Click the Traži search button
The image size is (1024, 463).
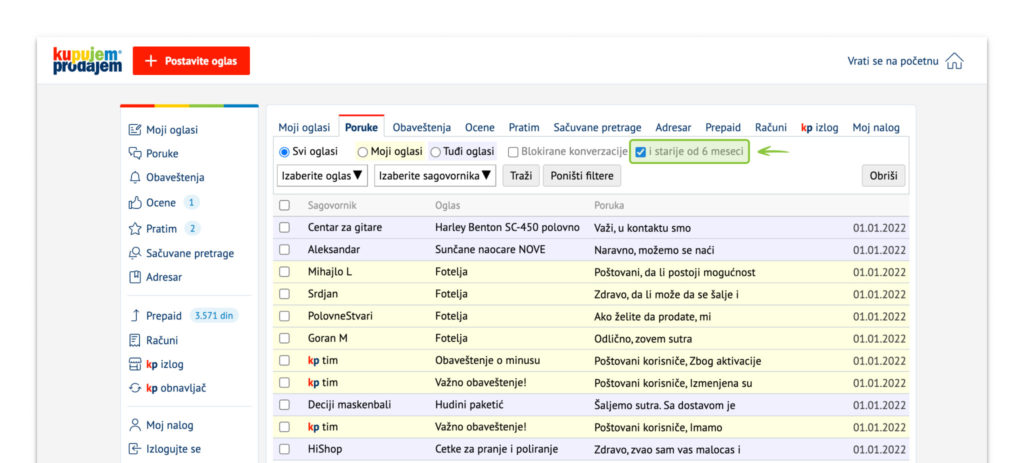point(520,176)
